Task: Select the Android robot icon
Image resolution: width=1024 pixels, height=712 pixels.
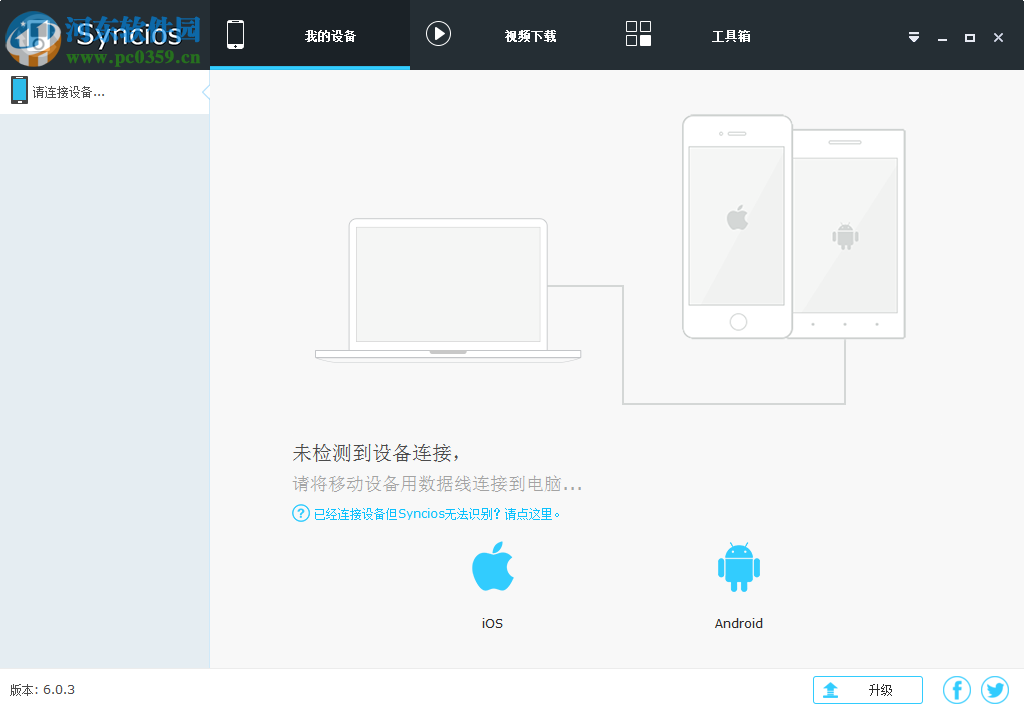Action: click(739, 565)
